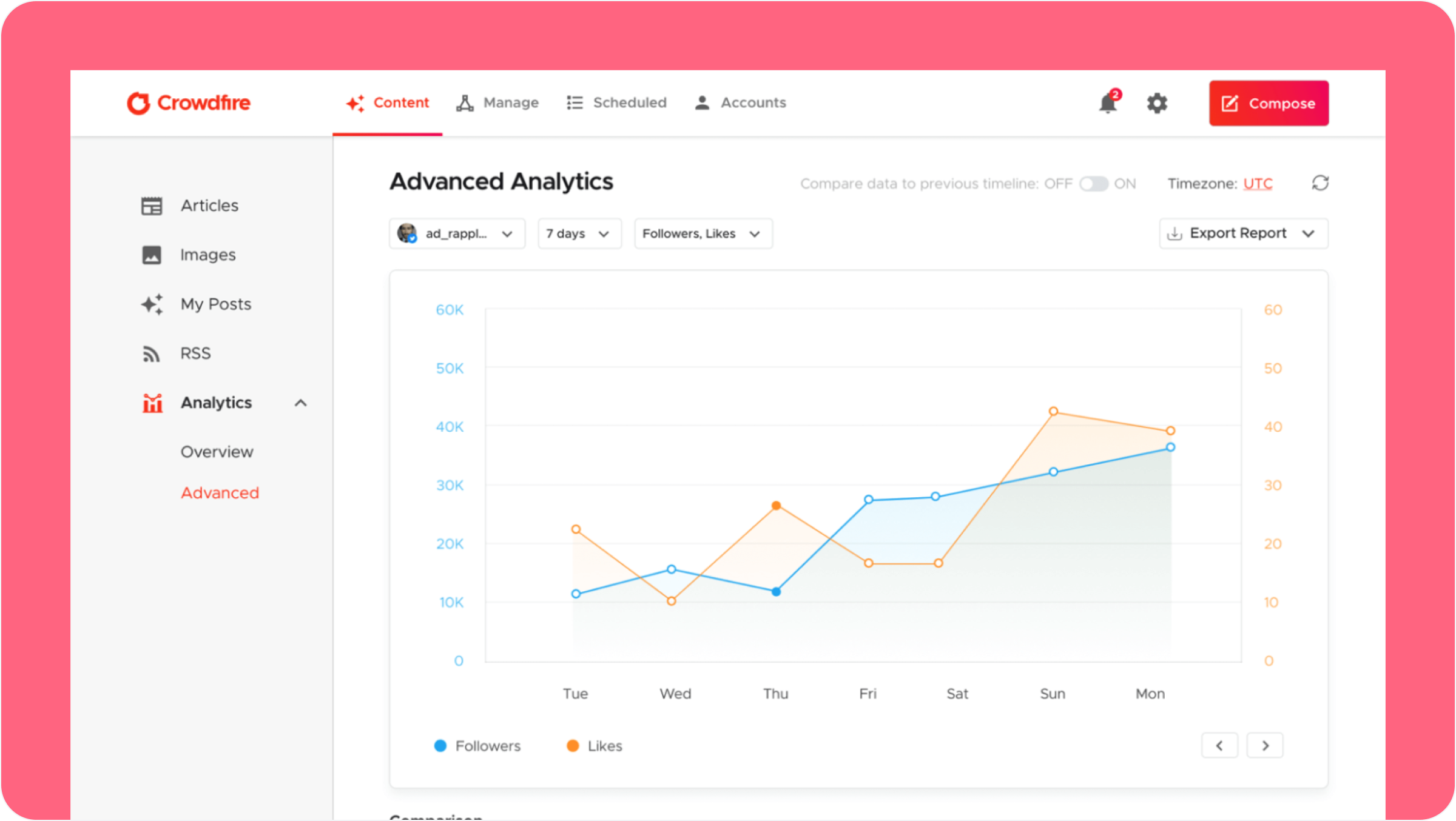Click Wednesday's Followers data point

671,569
